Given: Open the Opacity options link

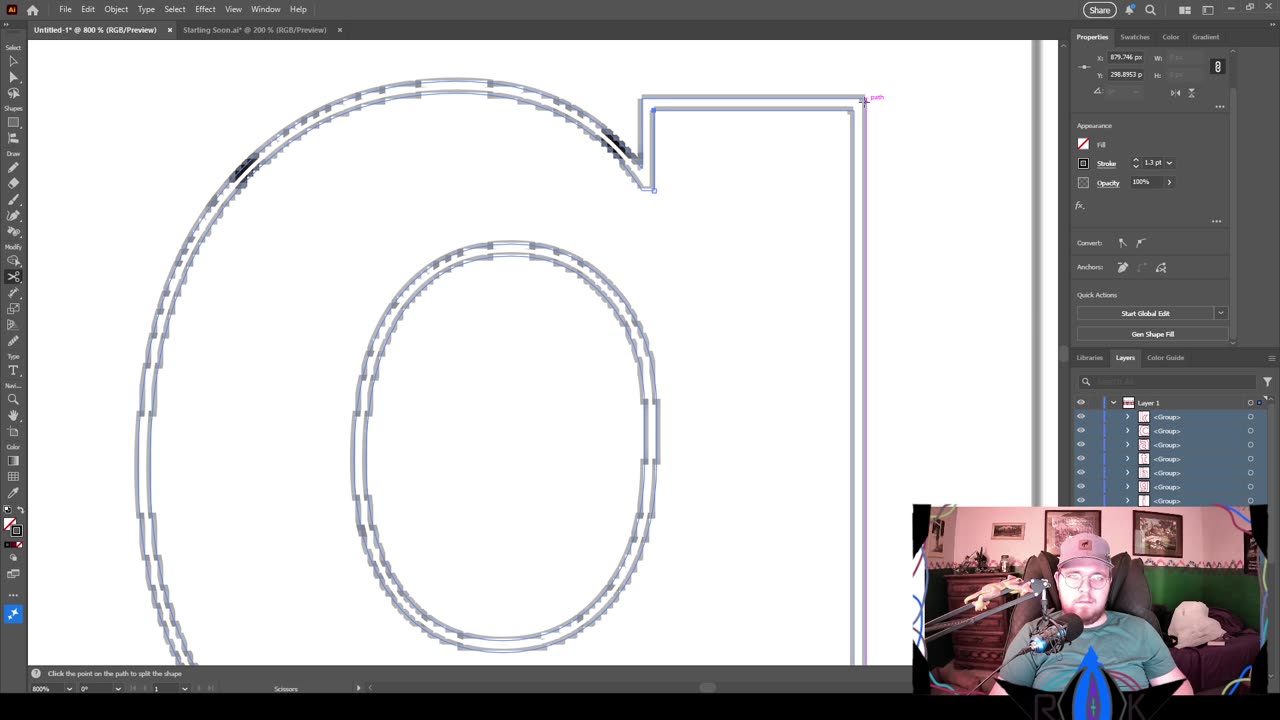Looking at the screenshot, I should [x=1108, y=182].
